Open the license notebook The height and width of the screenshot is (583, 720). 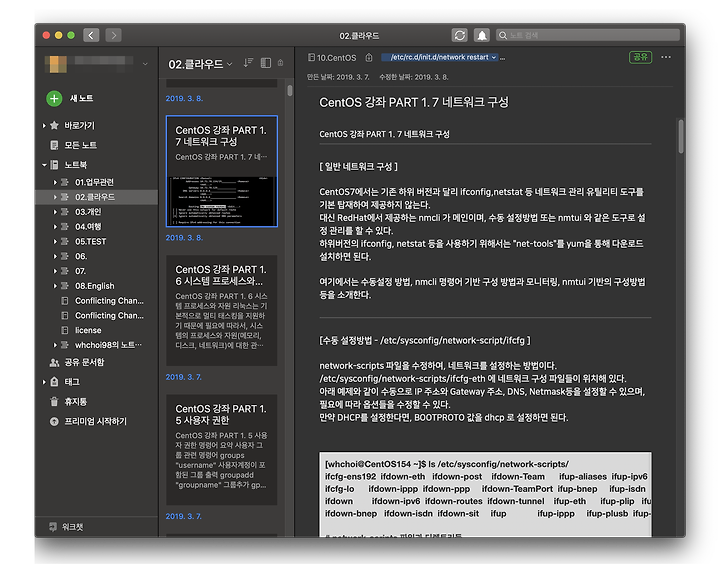pos(88,330)
